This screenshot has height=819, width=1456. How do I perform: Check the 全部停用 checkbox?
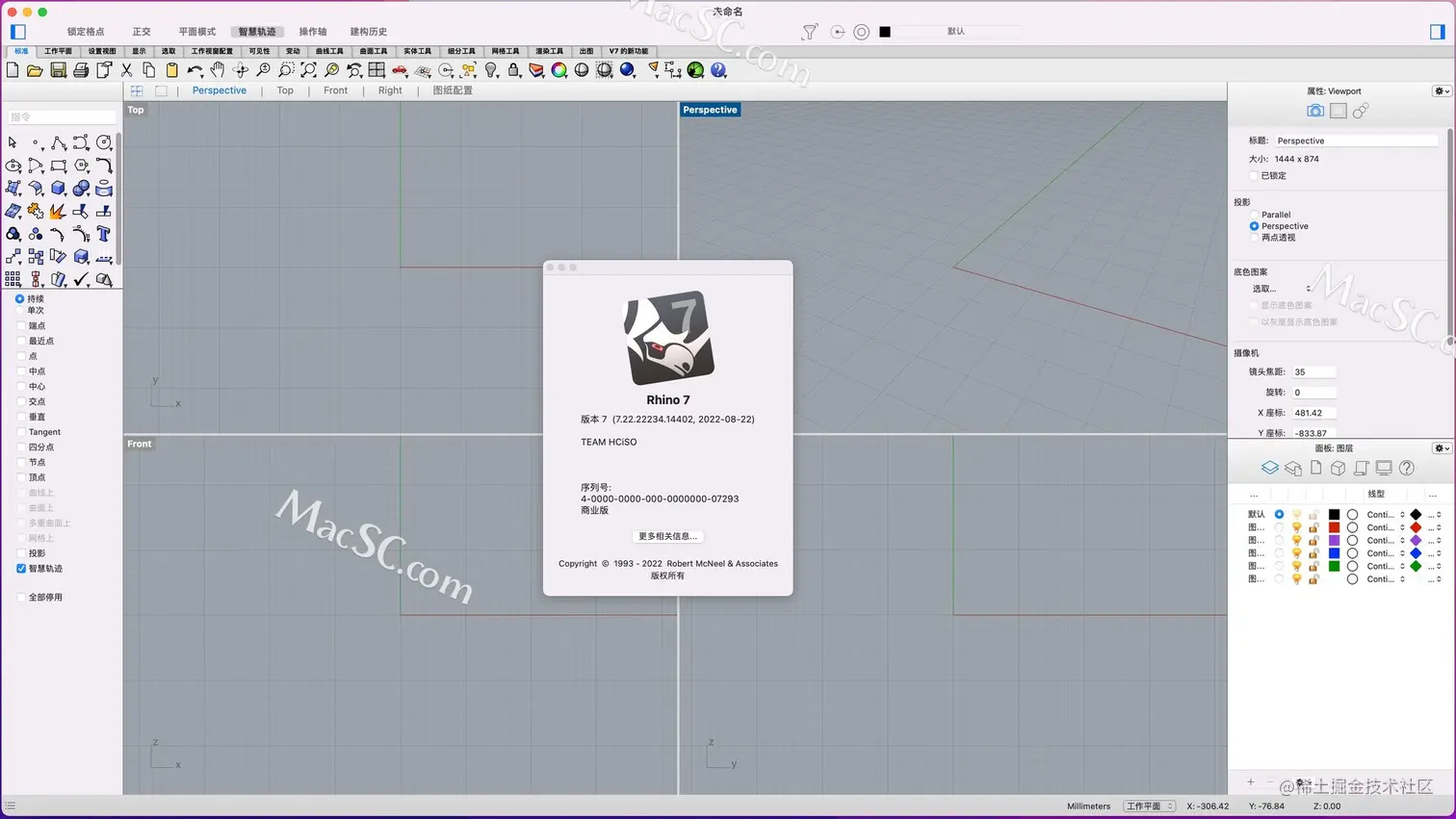coord(21,598)
